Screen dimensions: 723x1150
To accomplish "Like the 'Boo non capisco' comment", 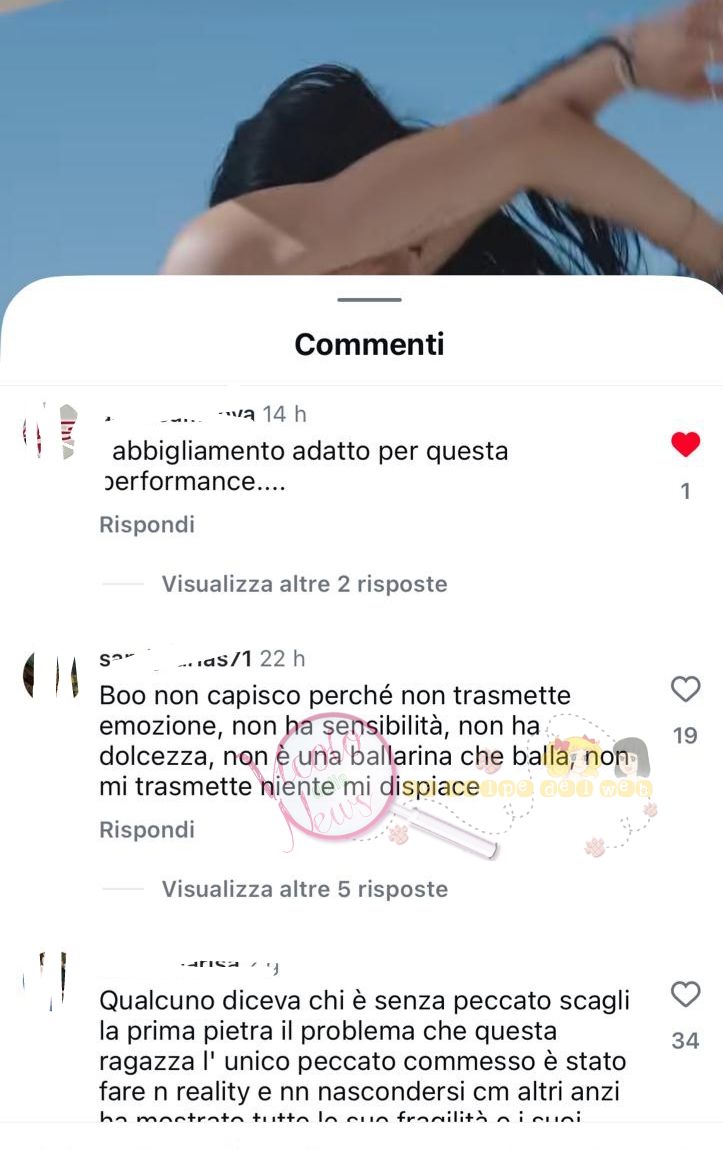I will tap(686, 689).
